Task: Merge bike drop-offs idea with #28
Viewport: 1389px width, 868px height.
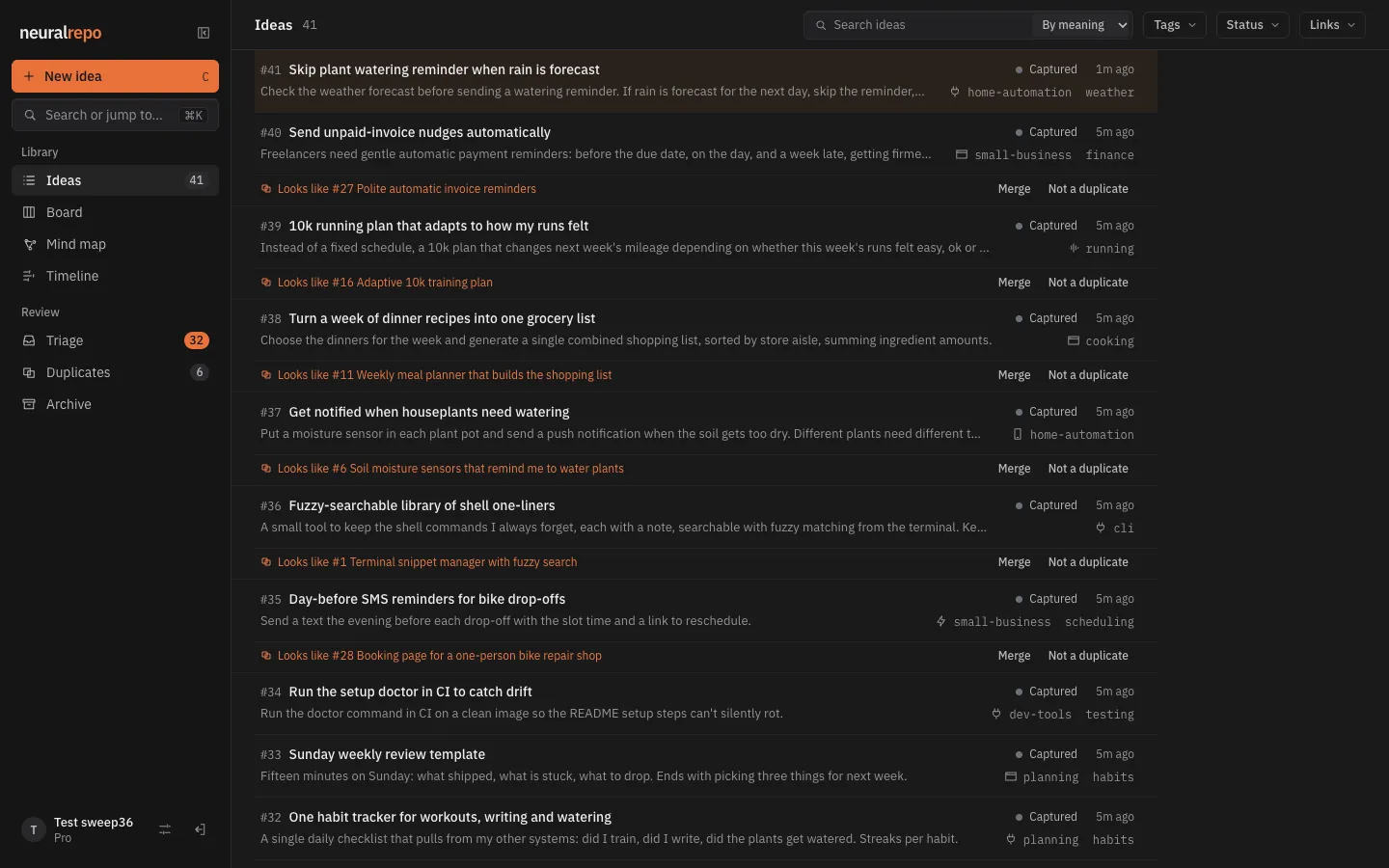Action: [1014, 656]
